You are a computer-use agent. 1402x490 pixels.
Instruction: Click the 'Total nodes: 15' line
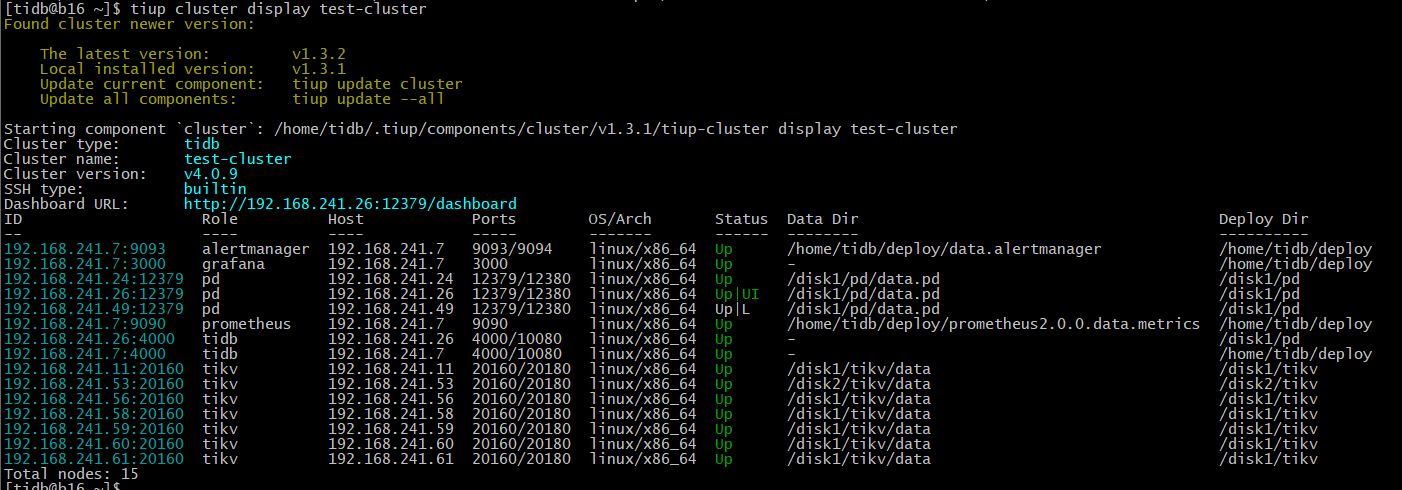click(71, 474)
